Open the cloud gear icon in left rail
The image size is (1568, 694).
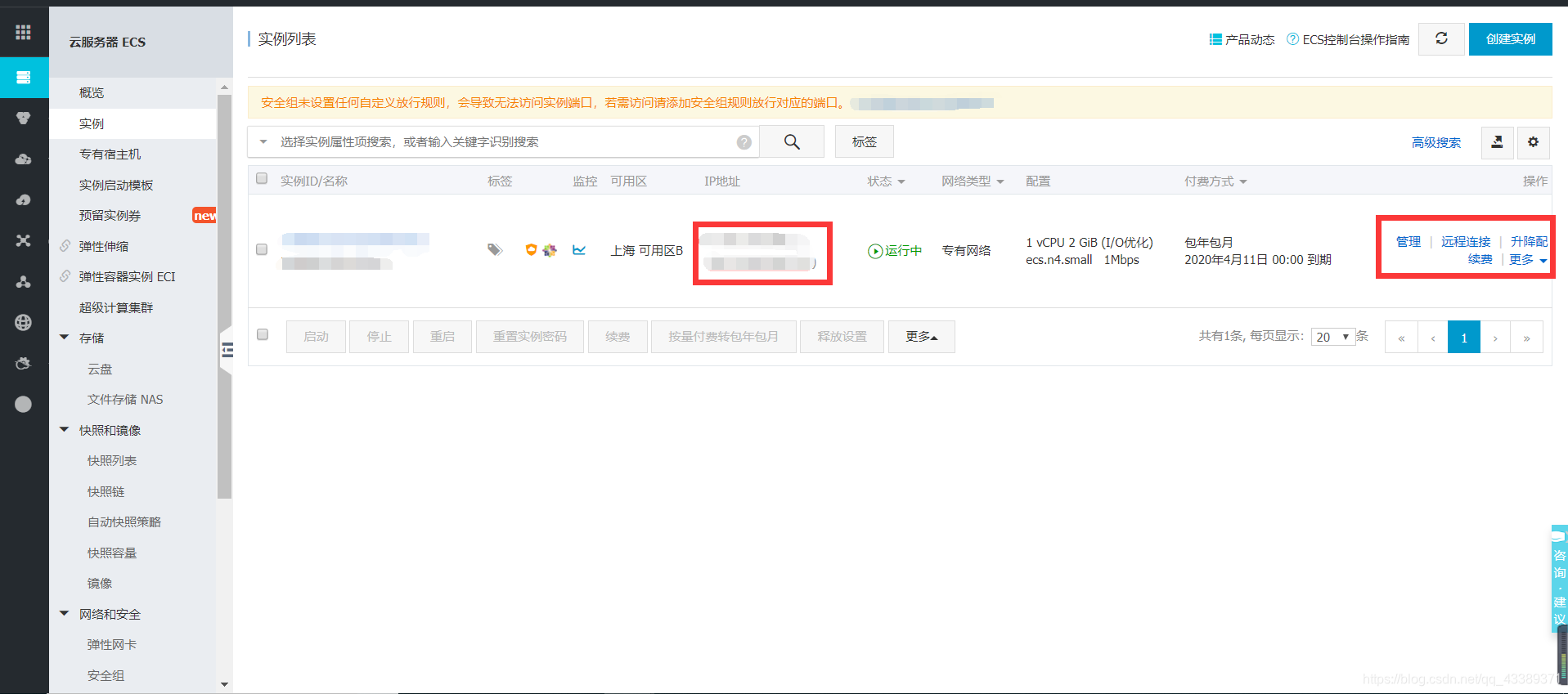click(23, 363)
